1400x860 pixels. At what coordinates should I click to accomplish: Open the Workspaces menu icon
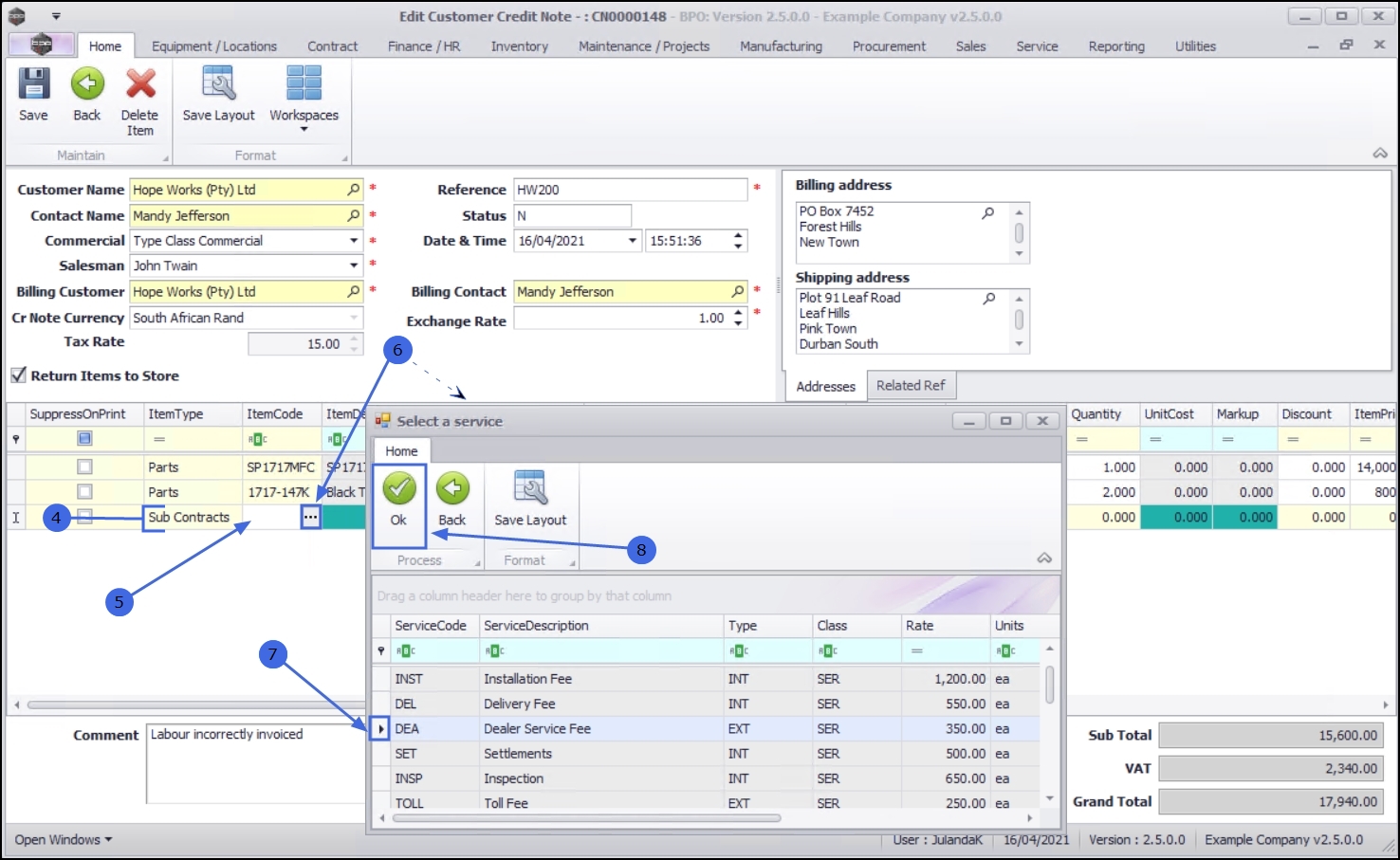[304, 85]
